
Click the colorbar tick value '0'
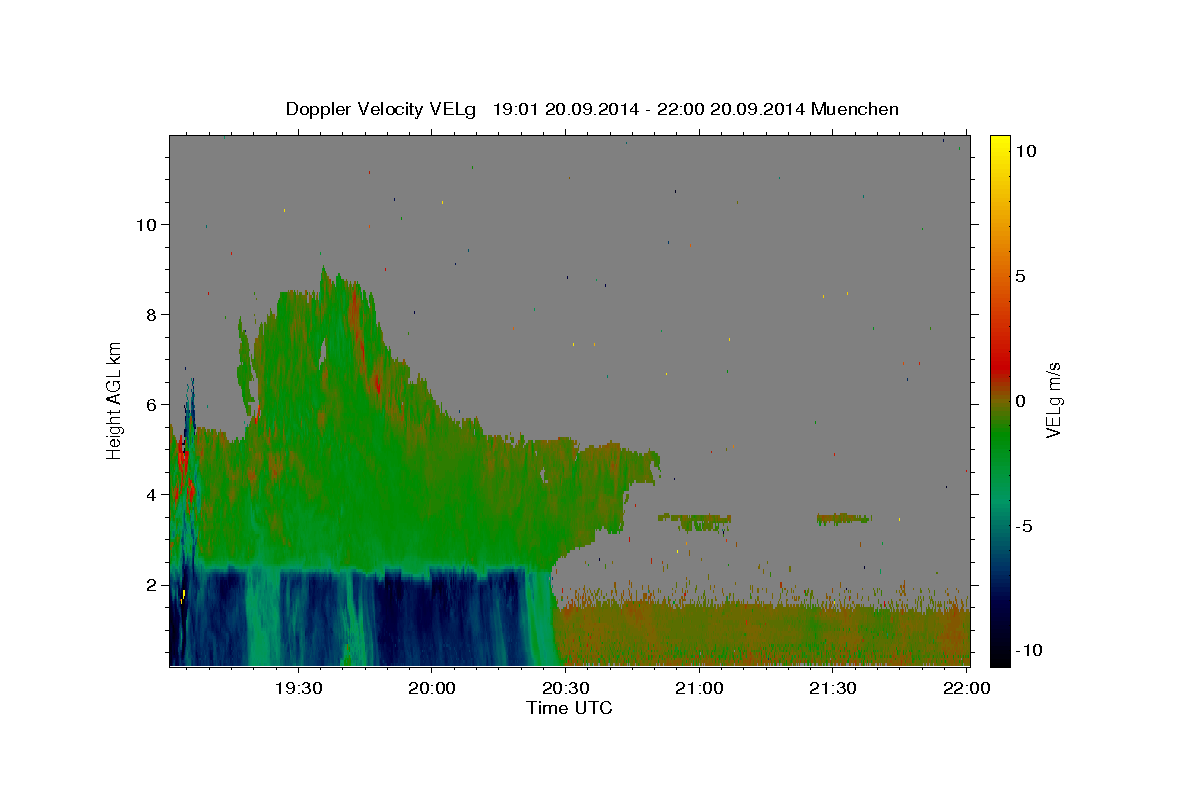1020,401
